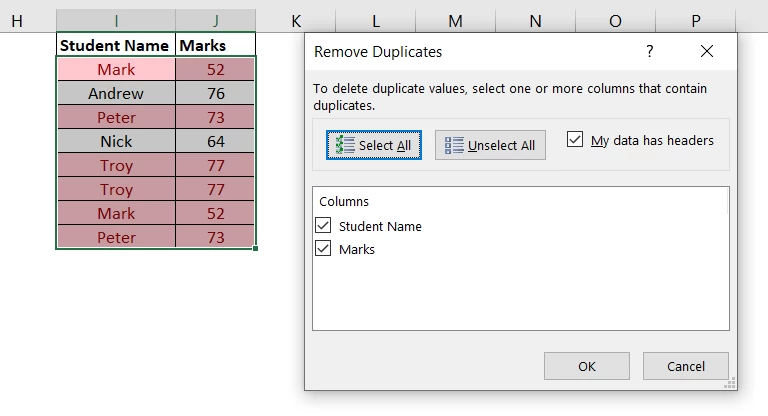Select the cell with 76
Viewport: 768px width, 416px height.
216,93
